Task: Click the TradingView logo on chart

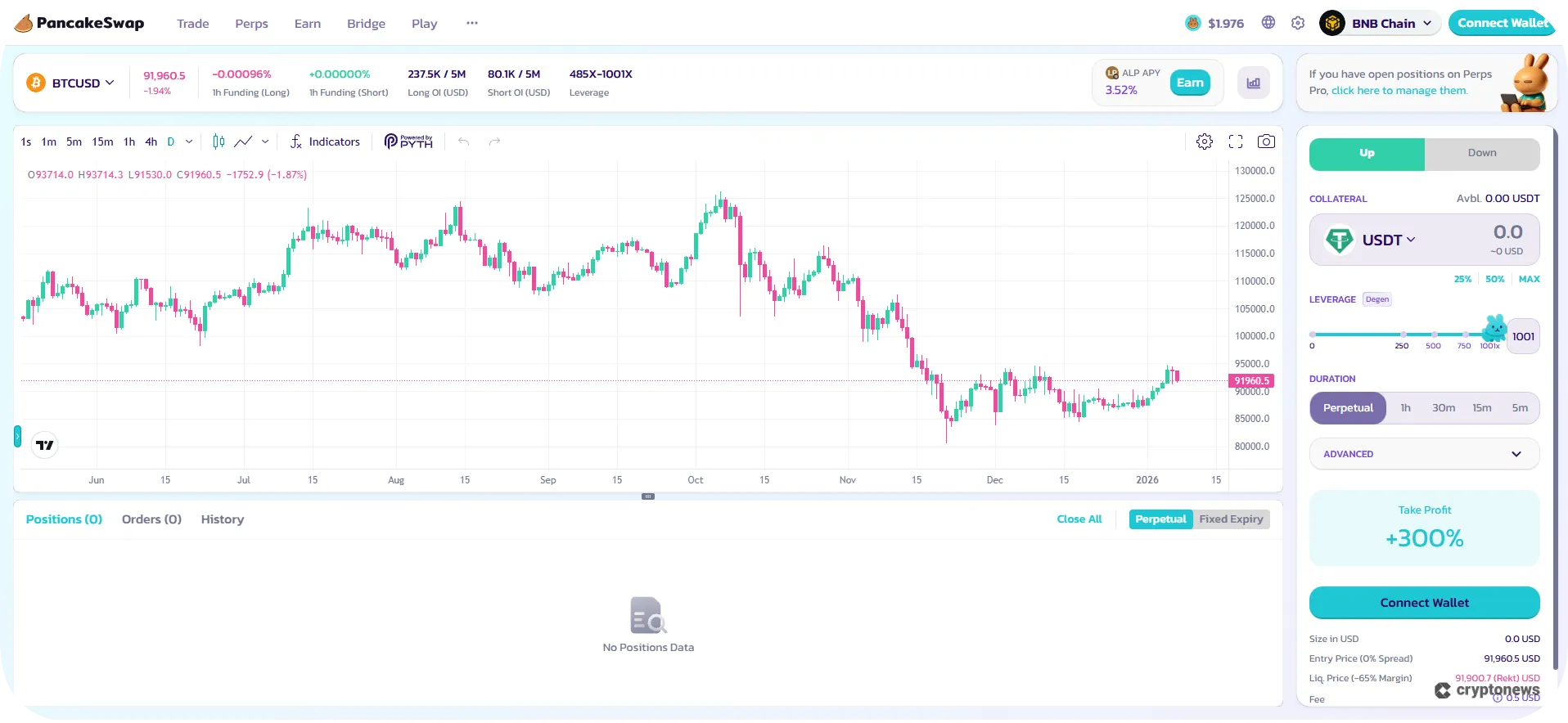Action: click(45, 445)
